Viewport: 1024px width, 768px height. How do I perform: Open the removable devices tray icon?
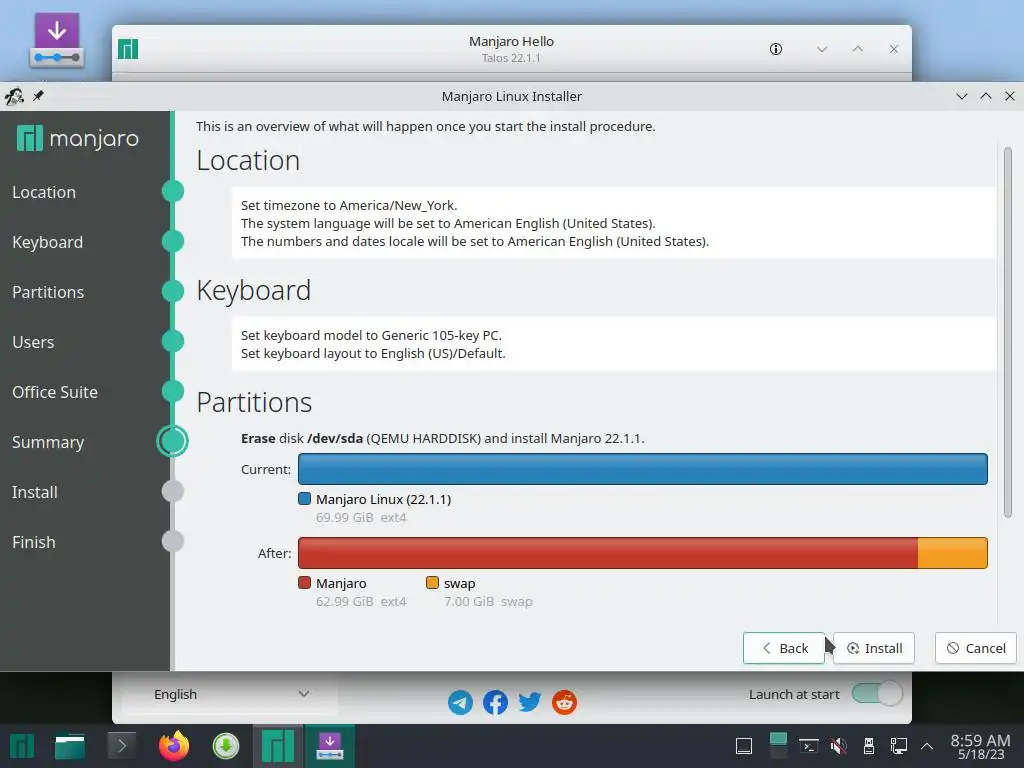pyautogui.click(x=869, y=746)
